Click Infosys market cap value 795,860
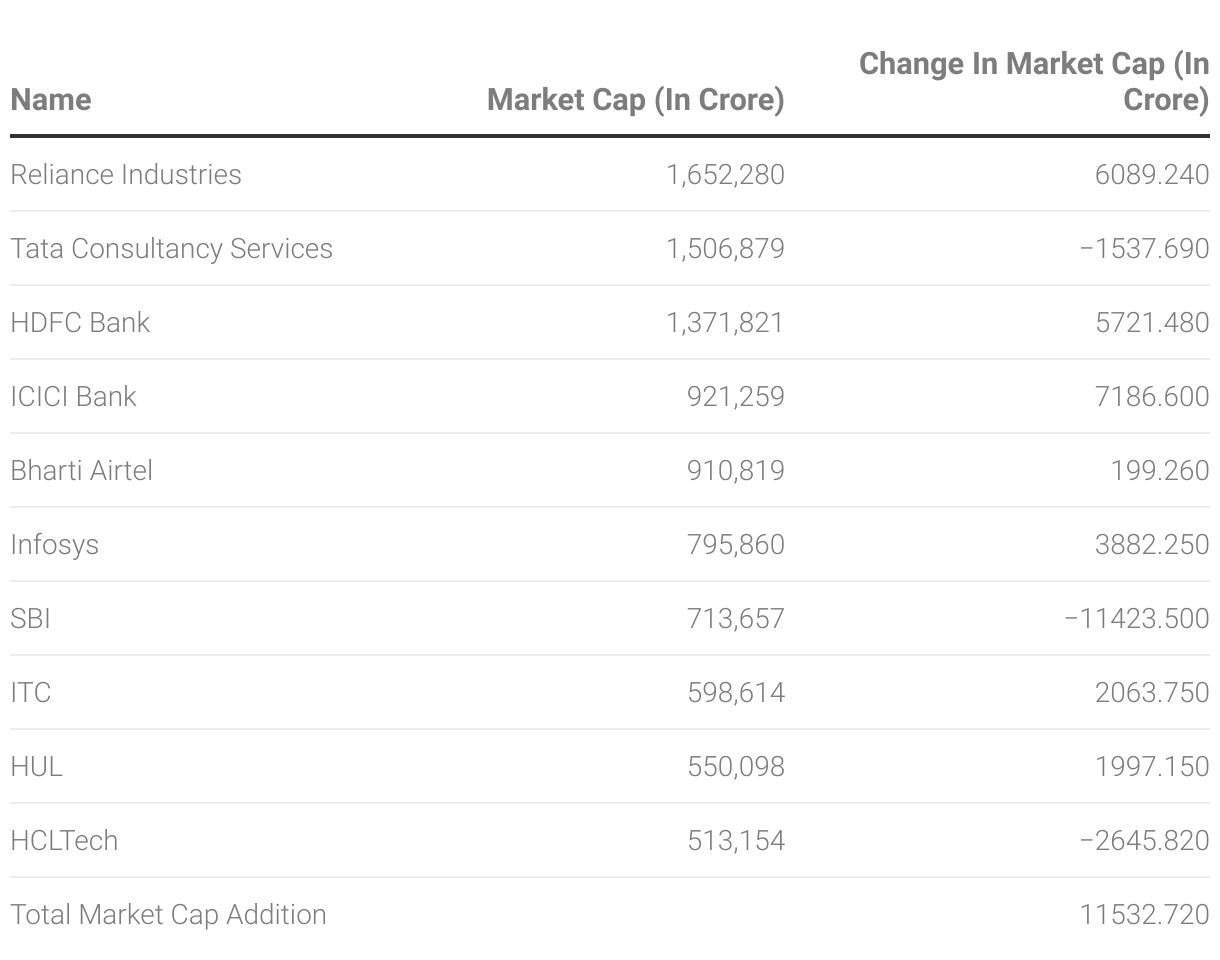1220x960 pixels. point(735,545)
